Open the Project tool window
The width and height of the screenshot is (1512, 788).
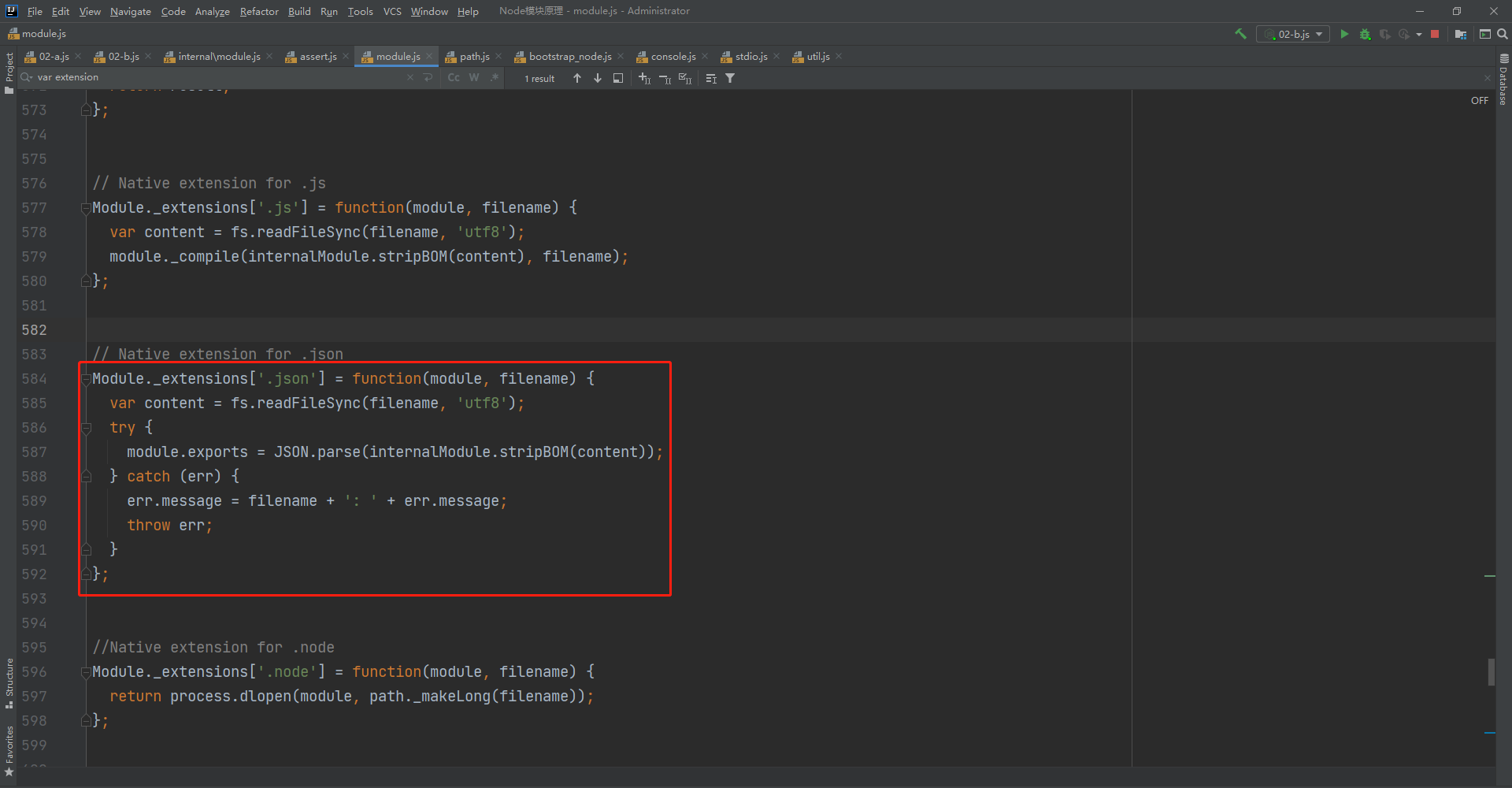[x=9, y=72]
